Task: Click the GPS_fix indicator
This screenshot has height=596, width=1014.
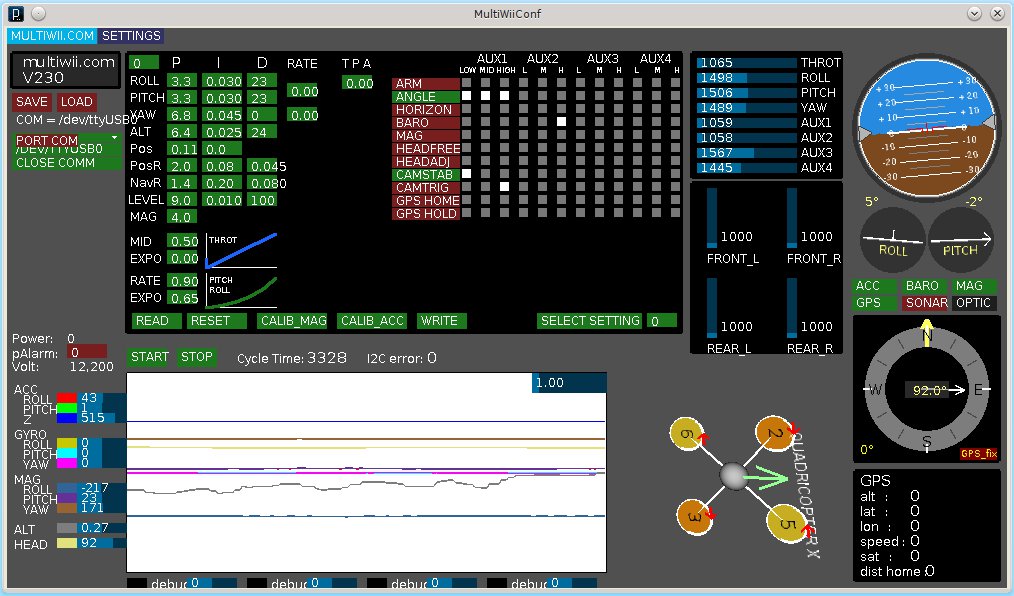Action: tap(978, 453)
